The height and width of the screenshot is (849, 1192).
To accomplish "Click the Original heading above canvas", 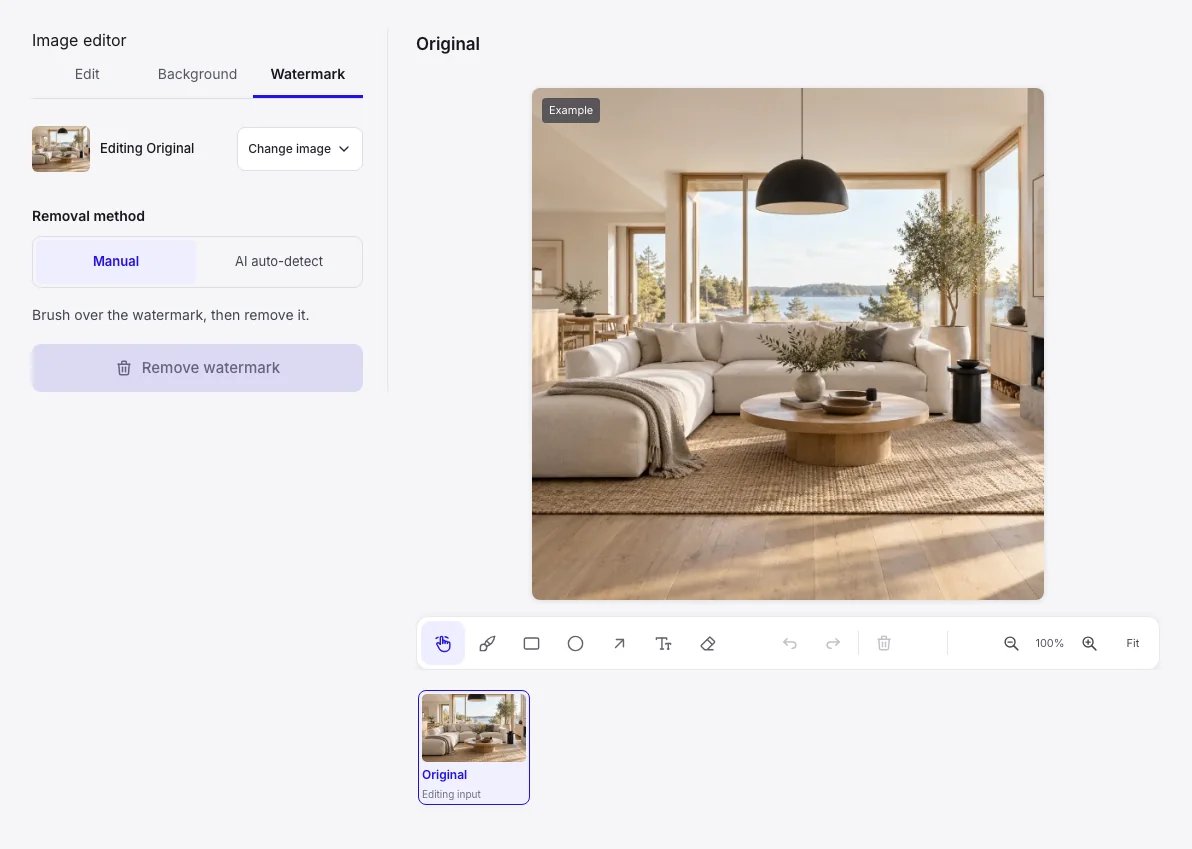I will coord(448,44).
